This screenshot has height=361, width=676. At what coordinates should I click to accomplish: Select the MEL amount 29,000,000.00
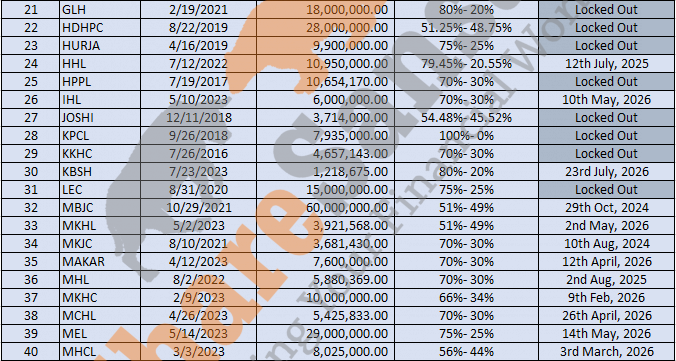[x=325, y=334]
